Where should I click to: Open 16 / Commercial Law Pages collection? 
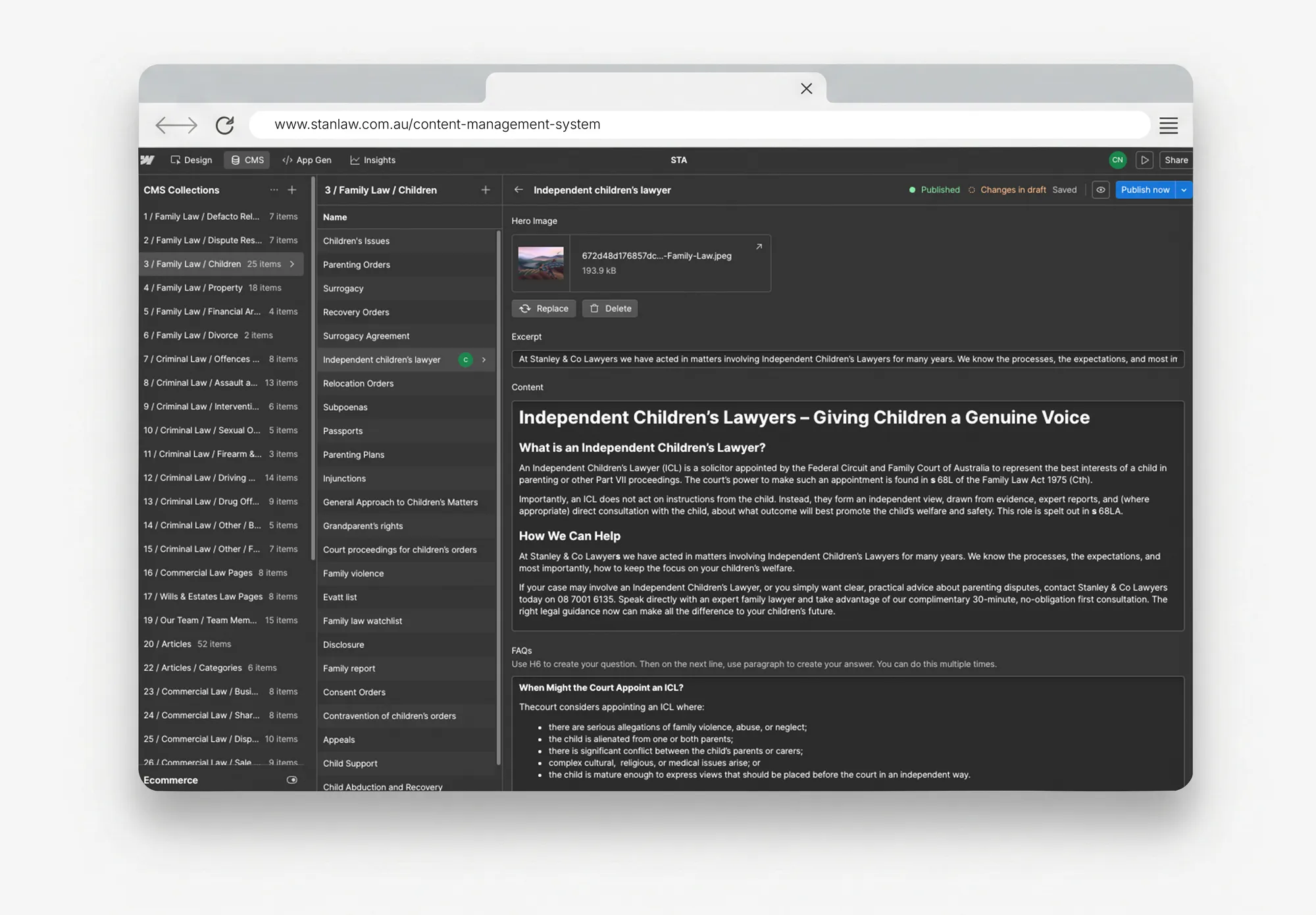221,573
